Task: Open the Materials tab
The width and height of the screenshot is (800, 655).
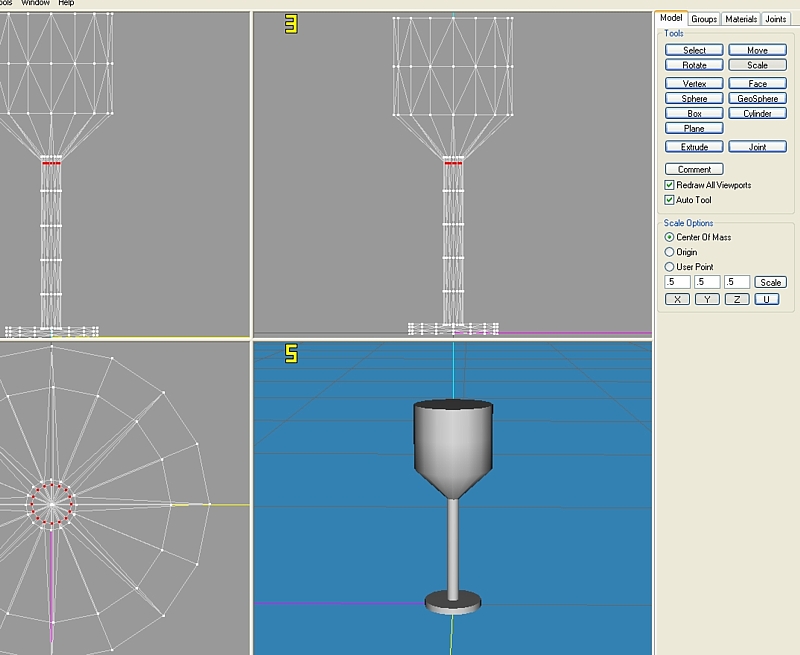Action: coord(740,19)
